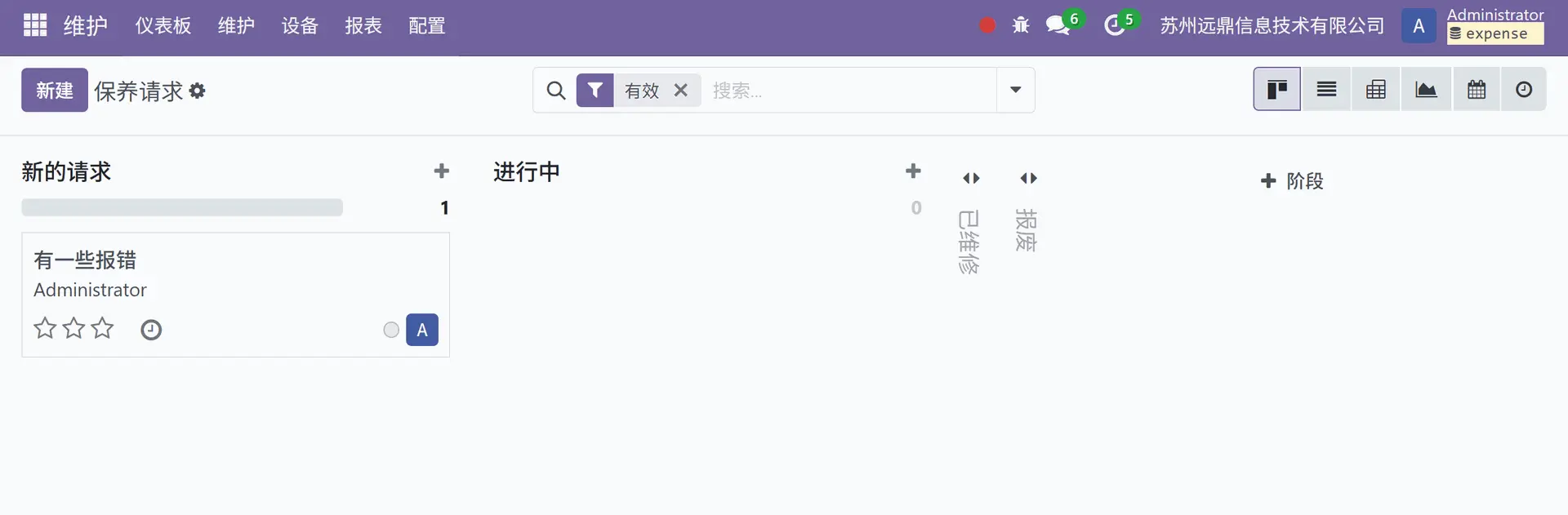Open activities clock with 5 pending
This screenshot has height=515, width=1568.
(x=1120, y=23)
